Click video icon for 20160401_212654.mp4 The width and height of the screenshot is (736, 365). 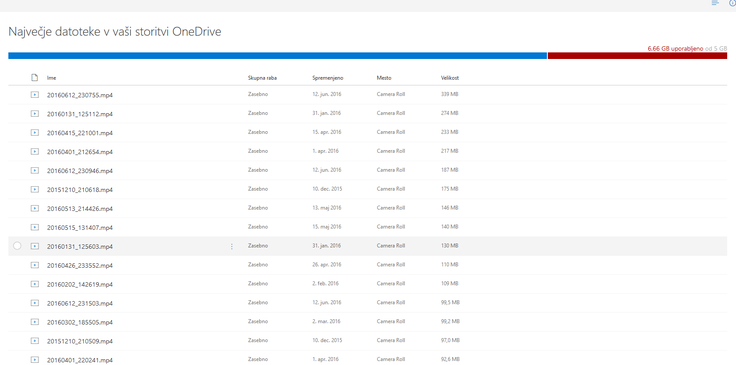click(34, 151)
